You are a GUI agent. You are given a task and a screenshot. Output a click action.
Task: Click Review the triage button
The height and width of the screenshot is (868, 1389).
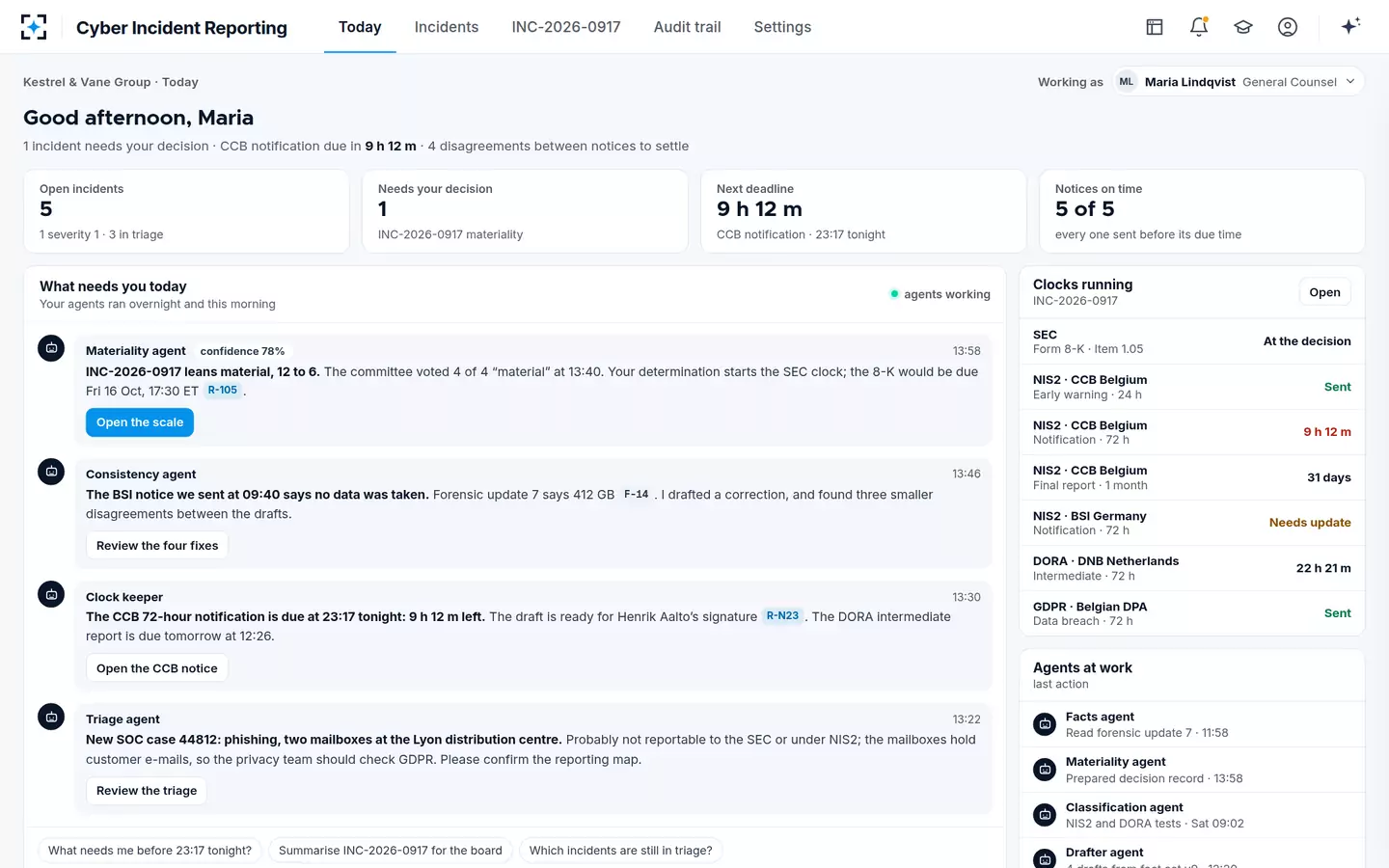pyautogui.click(x=147, y=791)
